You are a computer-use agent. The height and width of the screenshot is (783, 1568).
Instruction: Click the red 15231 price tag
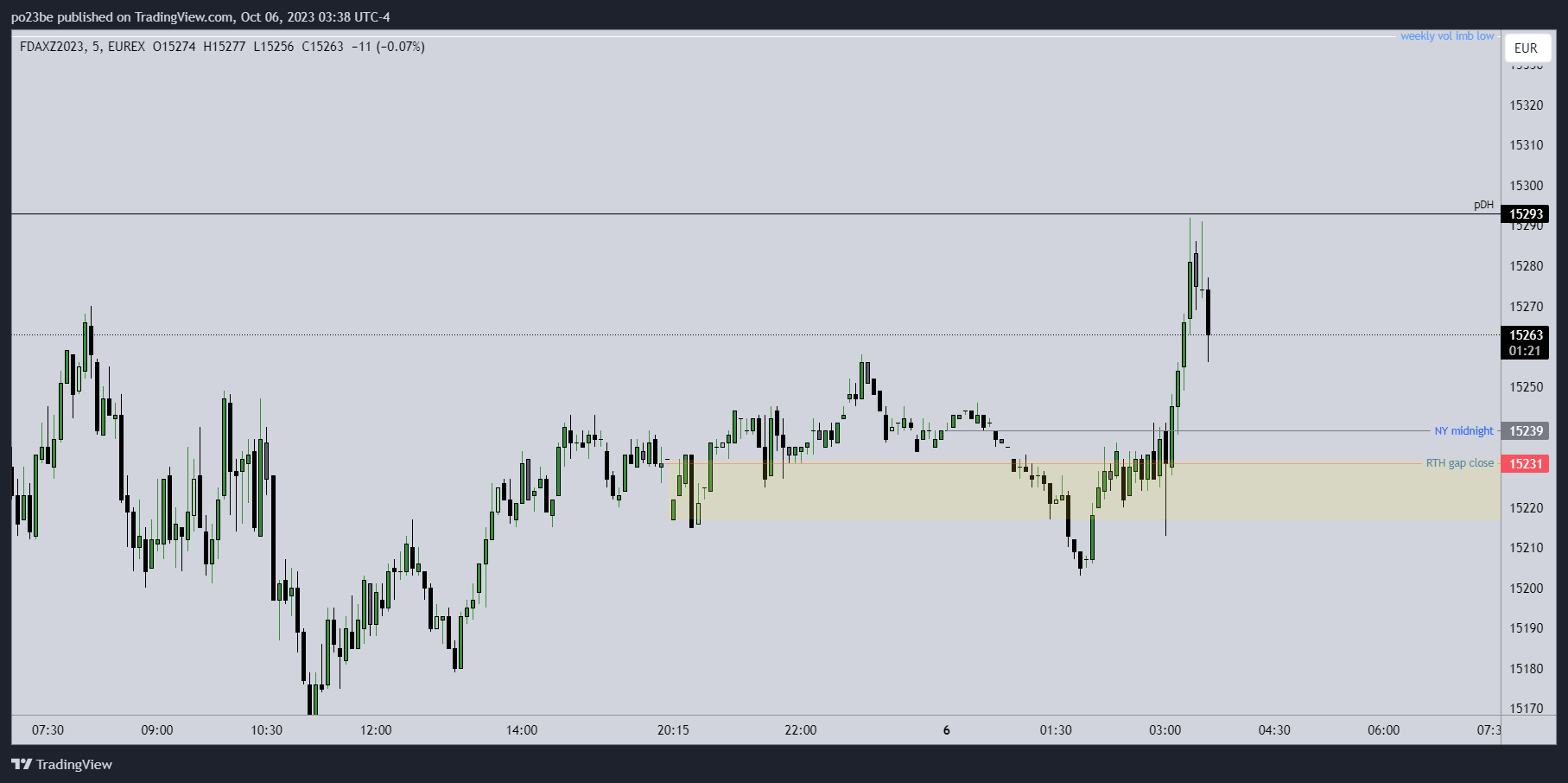coord(1526,464)
